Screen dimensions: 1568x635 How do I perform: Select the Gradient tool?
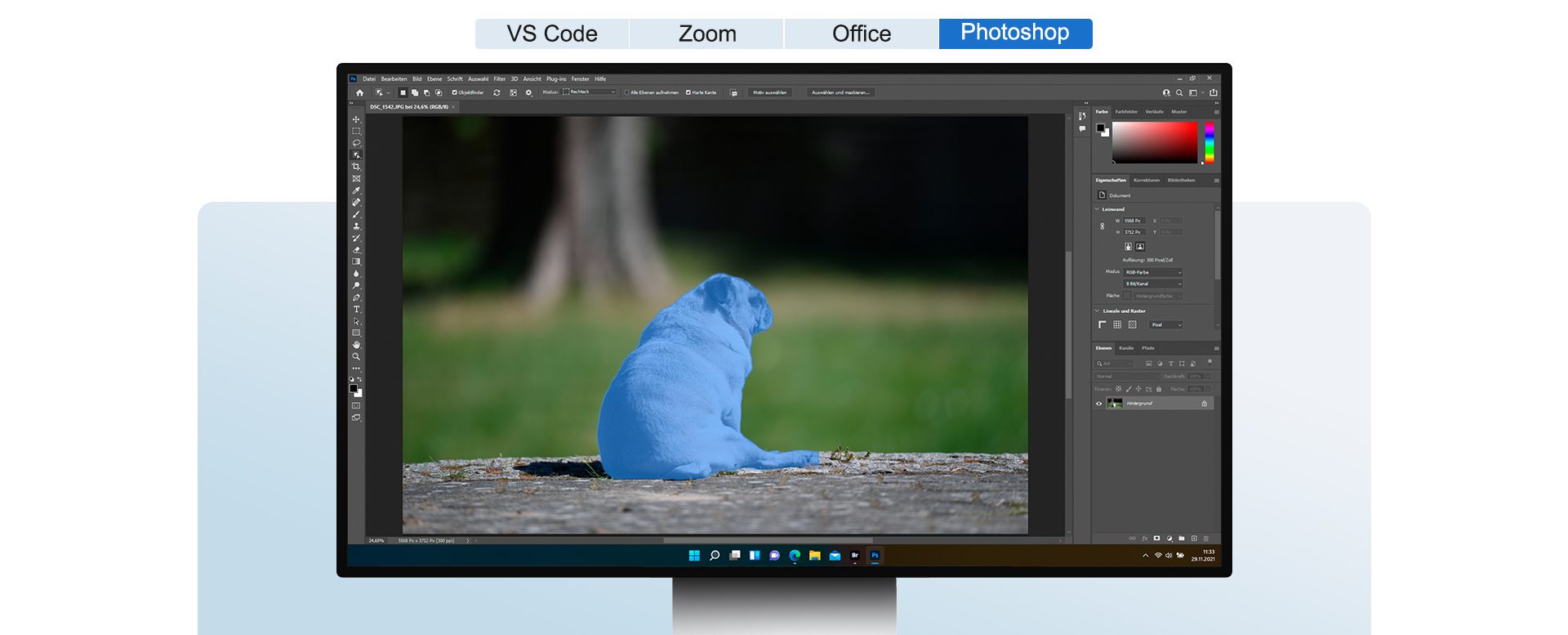coord(356,262)
